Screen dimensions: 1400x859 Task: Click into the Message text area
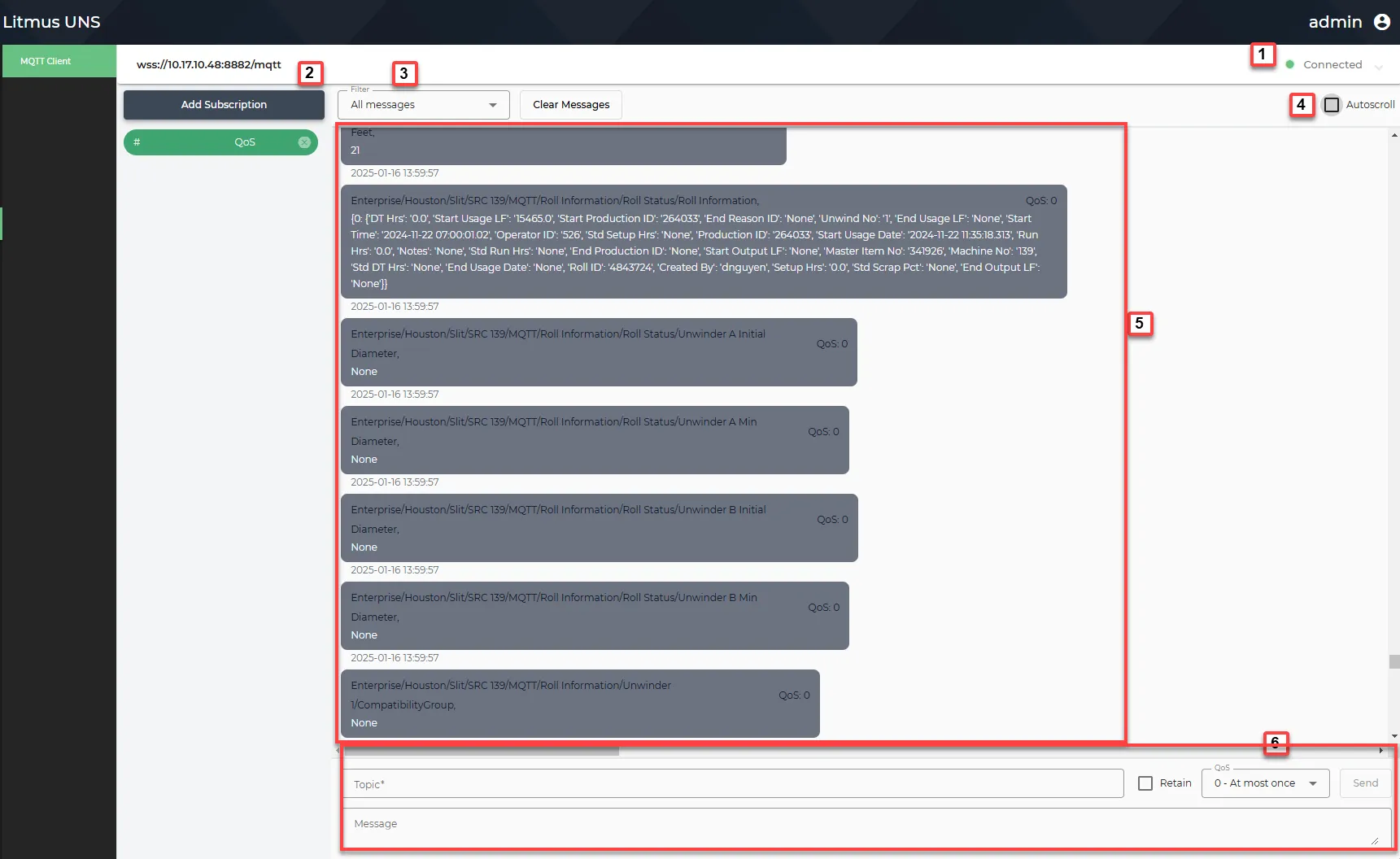coord(866,827)
